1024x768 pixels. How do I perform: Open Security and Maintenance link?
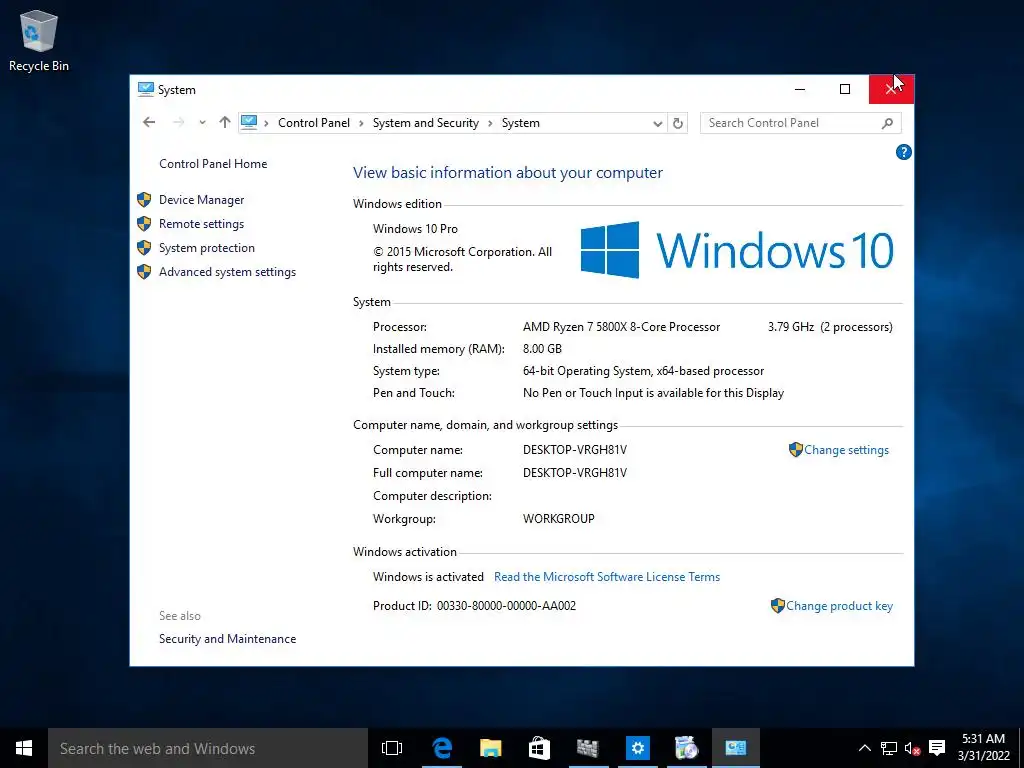click(227, 639)
